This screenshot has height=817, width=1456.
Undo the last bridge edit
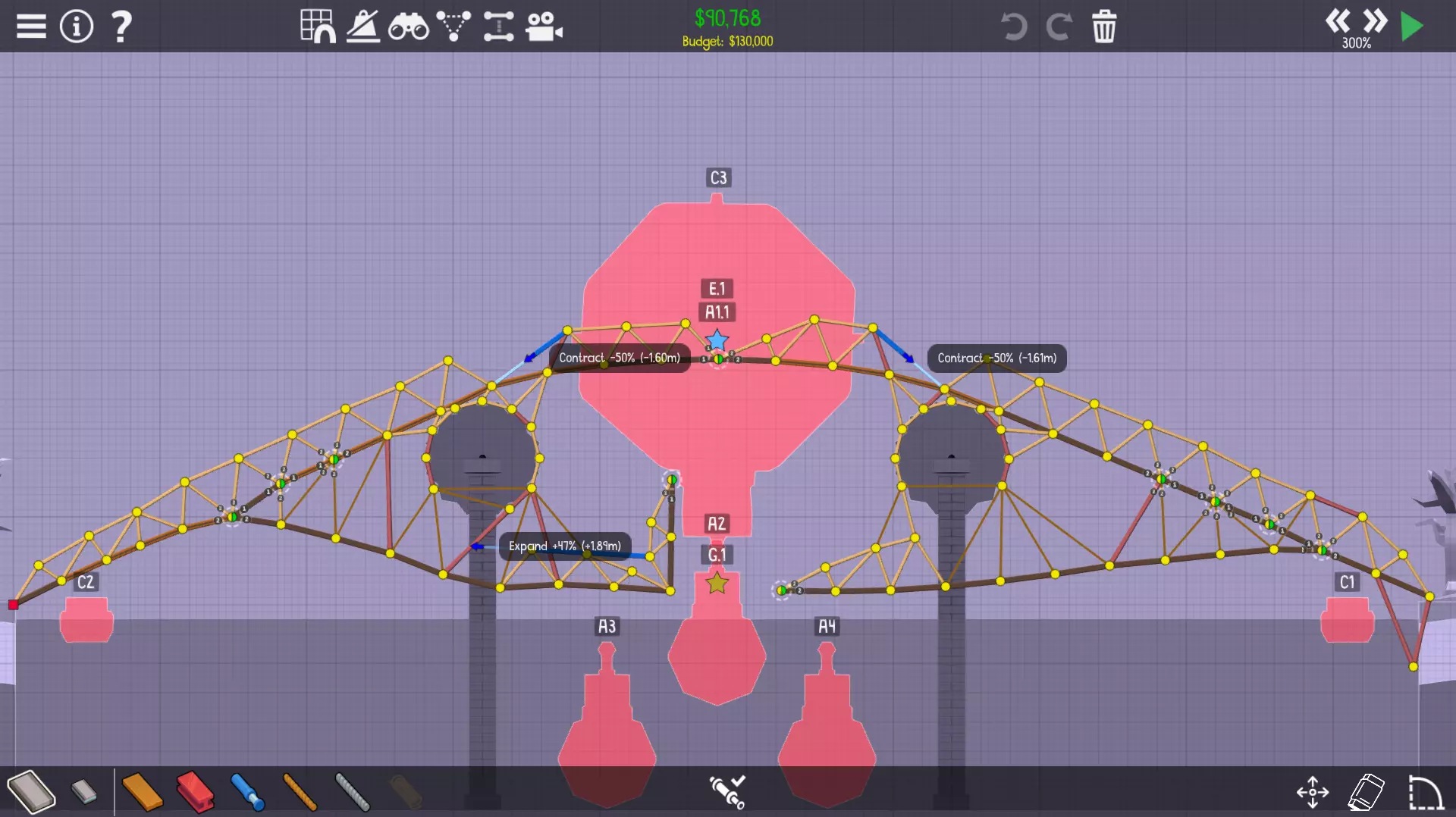point(1014,27)
